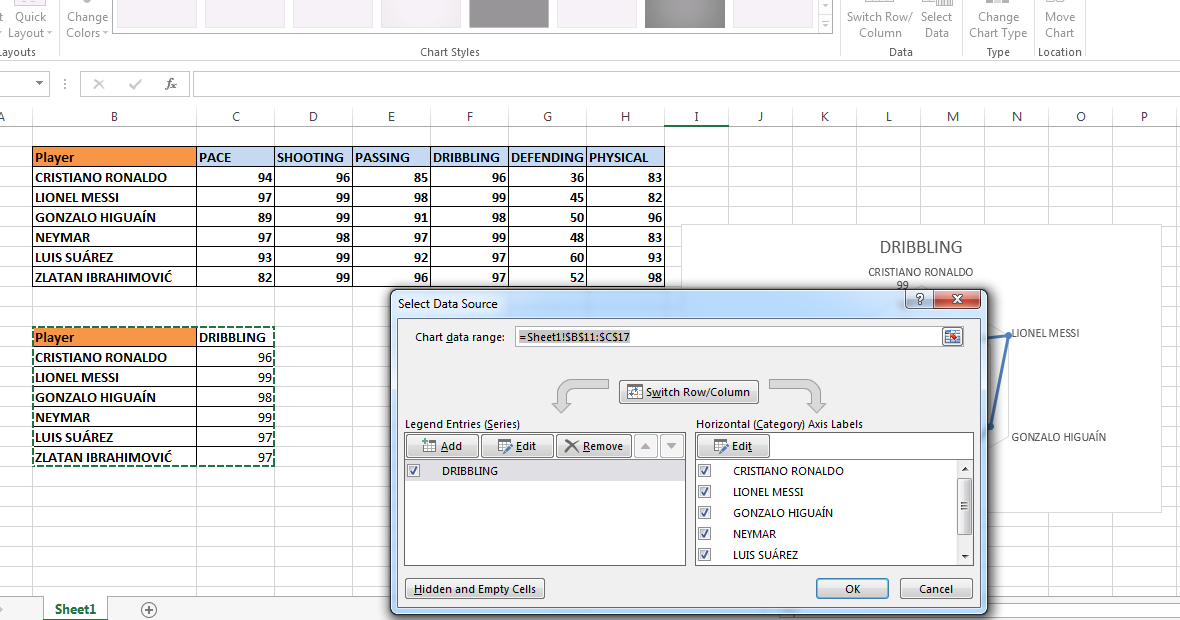The height and width of the screenshot is (620, 1180).
Task: Uncheck the DRIBBLING series checkbox
Action: coord(414,470)
